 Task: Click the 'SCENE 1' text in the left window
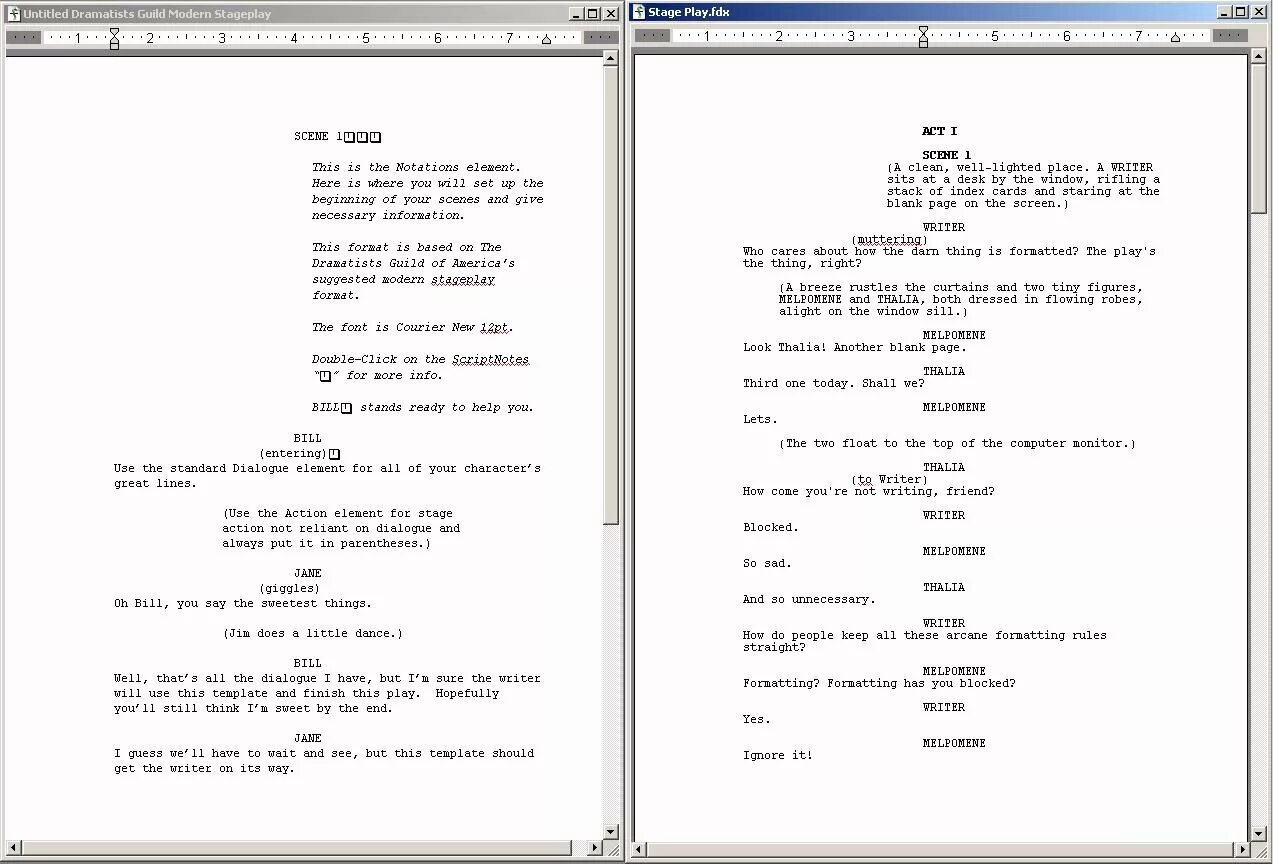click(x=319, y=136)
